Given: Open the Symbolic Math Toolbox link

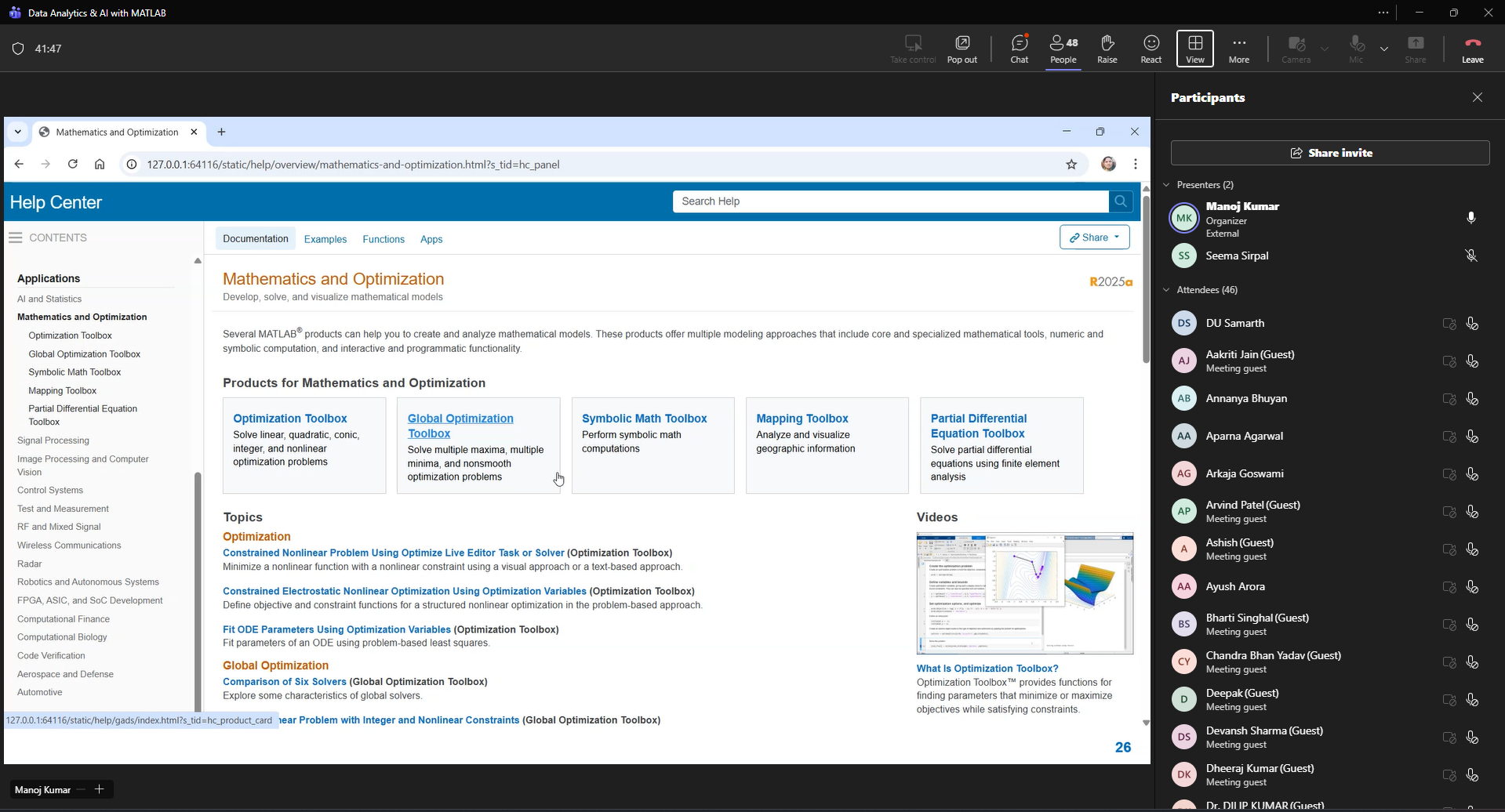Looking at the screenshot, I should point(644,418).
